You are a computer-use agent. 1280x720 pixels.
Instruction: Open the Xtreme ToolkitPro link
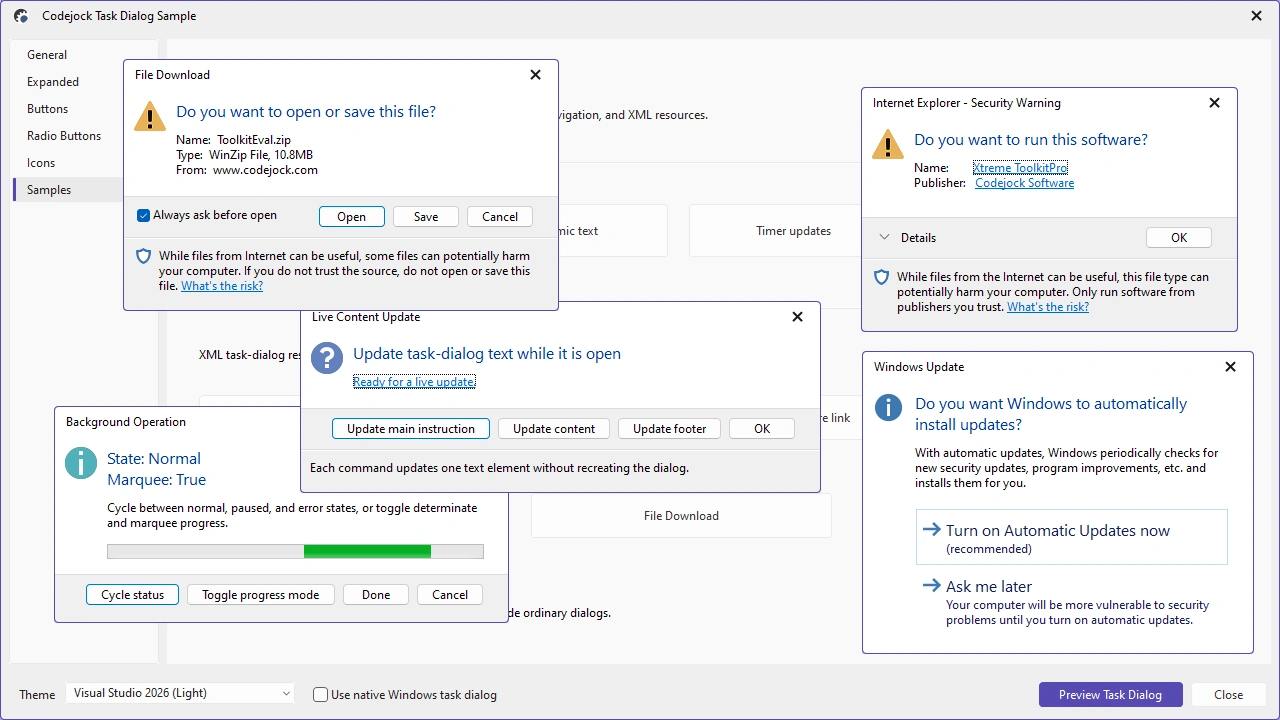pos(1020,168)
